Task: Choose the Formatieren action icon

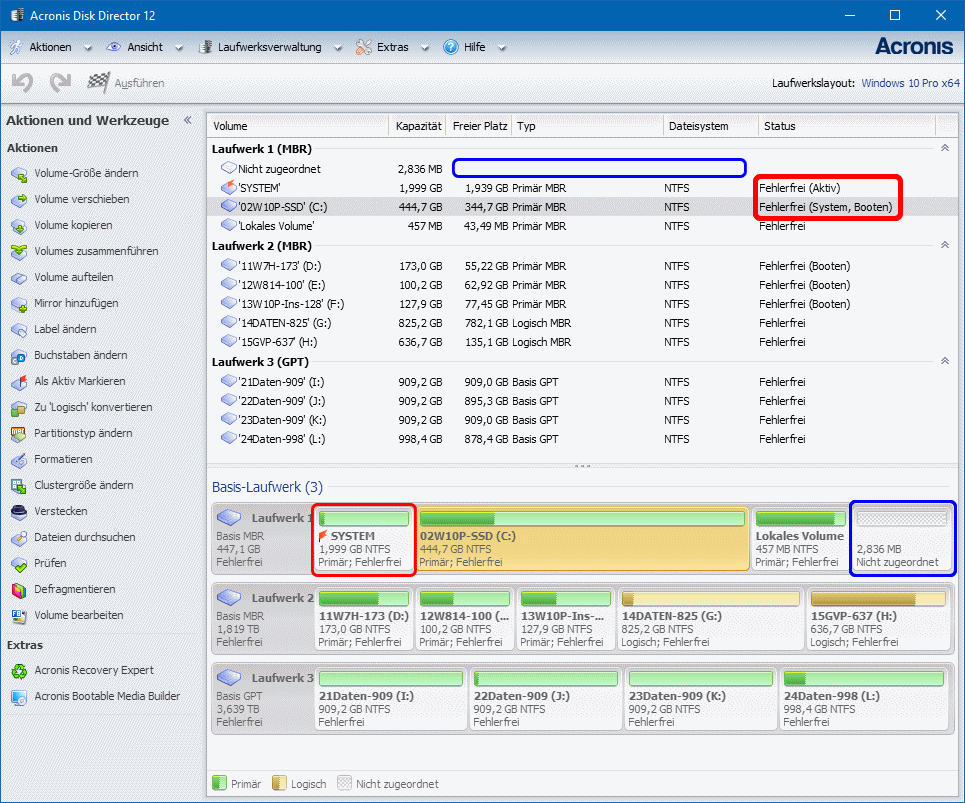Action: pos(19,460)
